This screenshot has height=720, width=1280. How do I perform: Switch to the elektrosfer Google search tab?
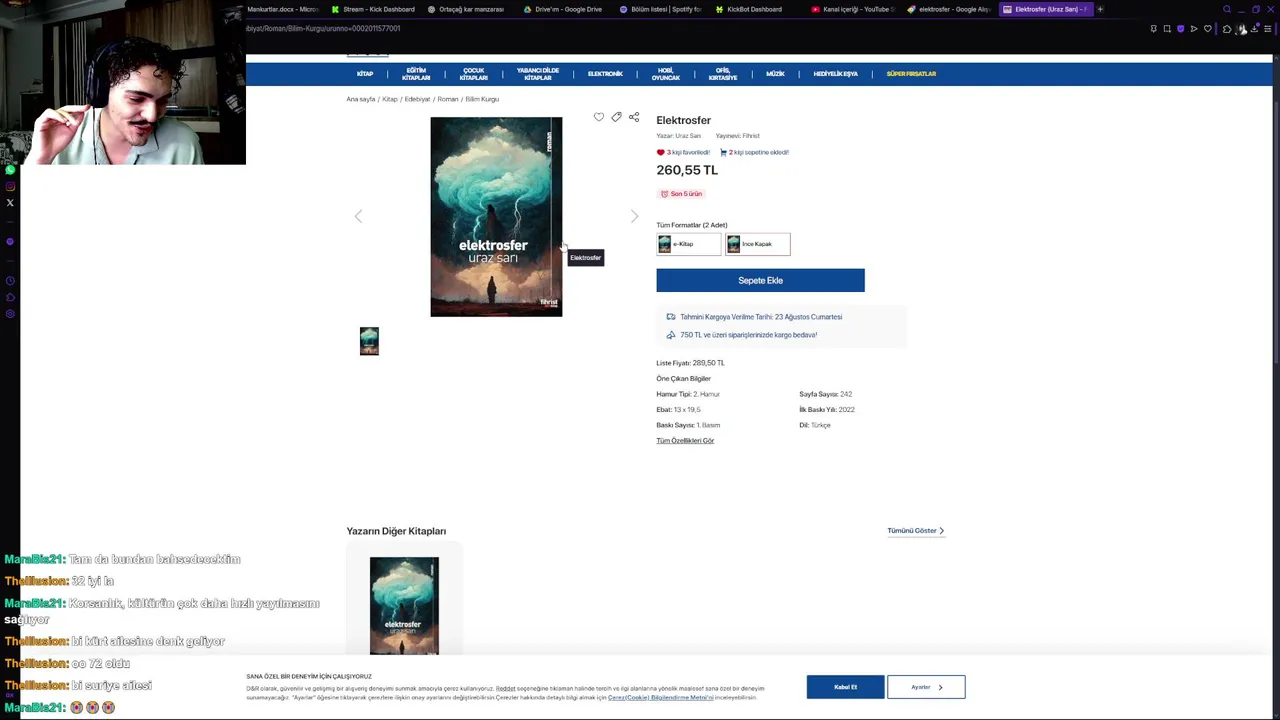[949, 9]
